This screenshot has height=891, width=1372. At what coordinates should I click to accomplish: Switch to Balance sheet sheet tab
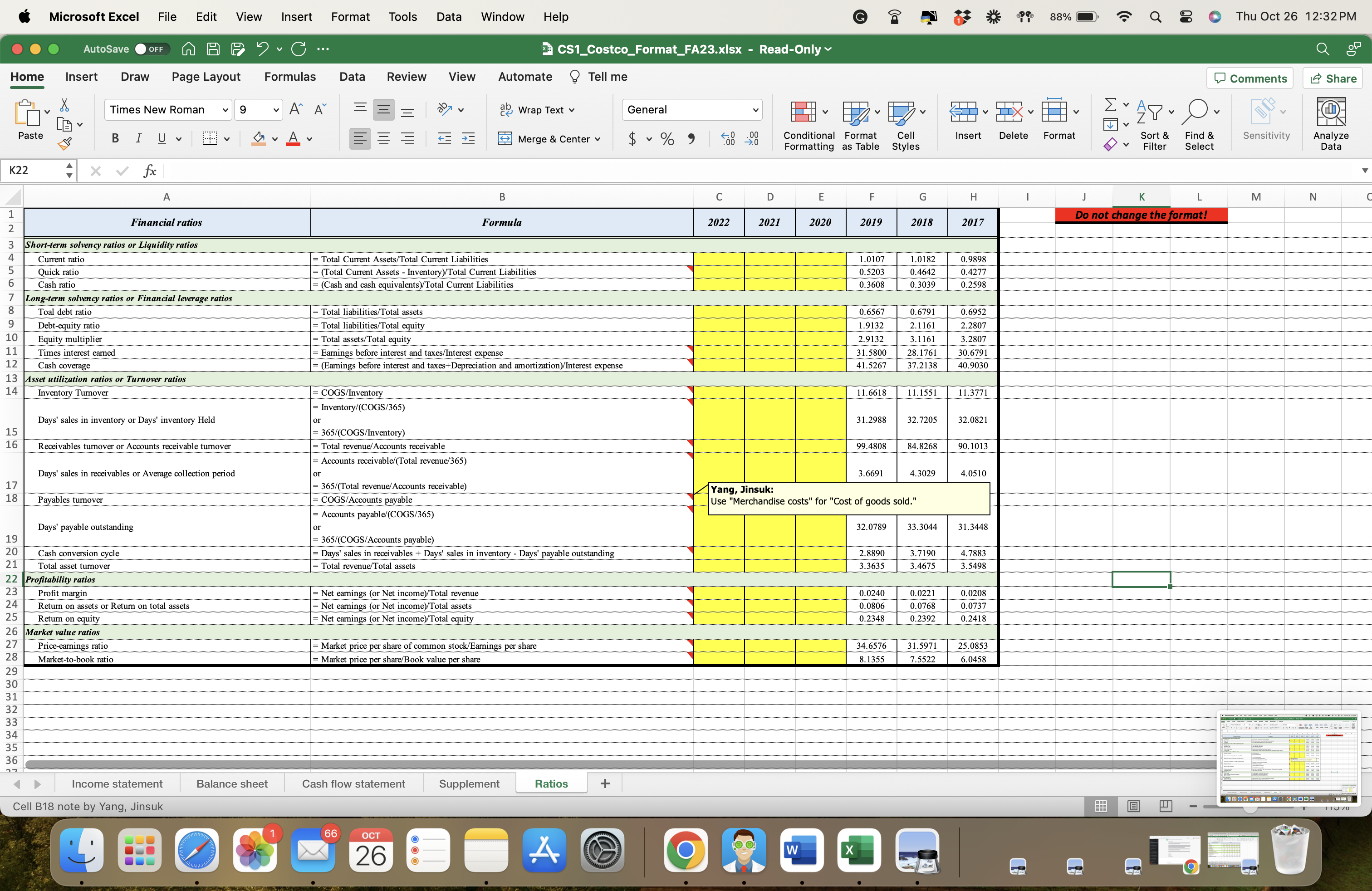coord(232,784)
